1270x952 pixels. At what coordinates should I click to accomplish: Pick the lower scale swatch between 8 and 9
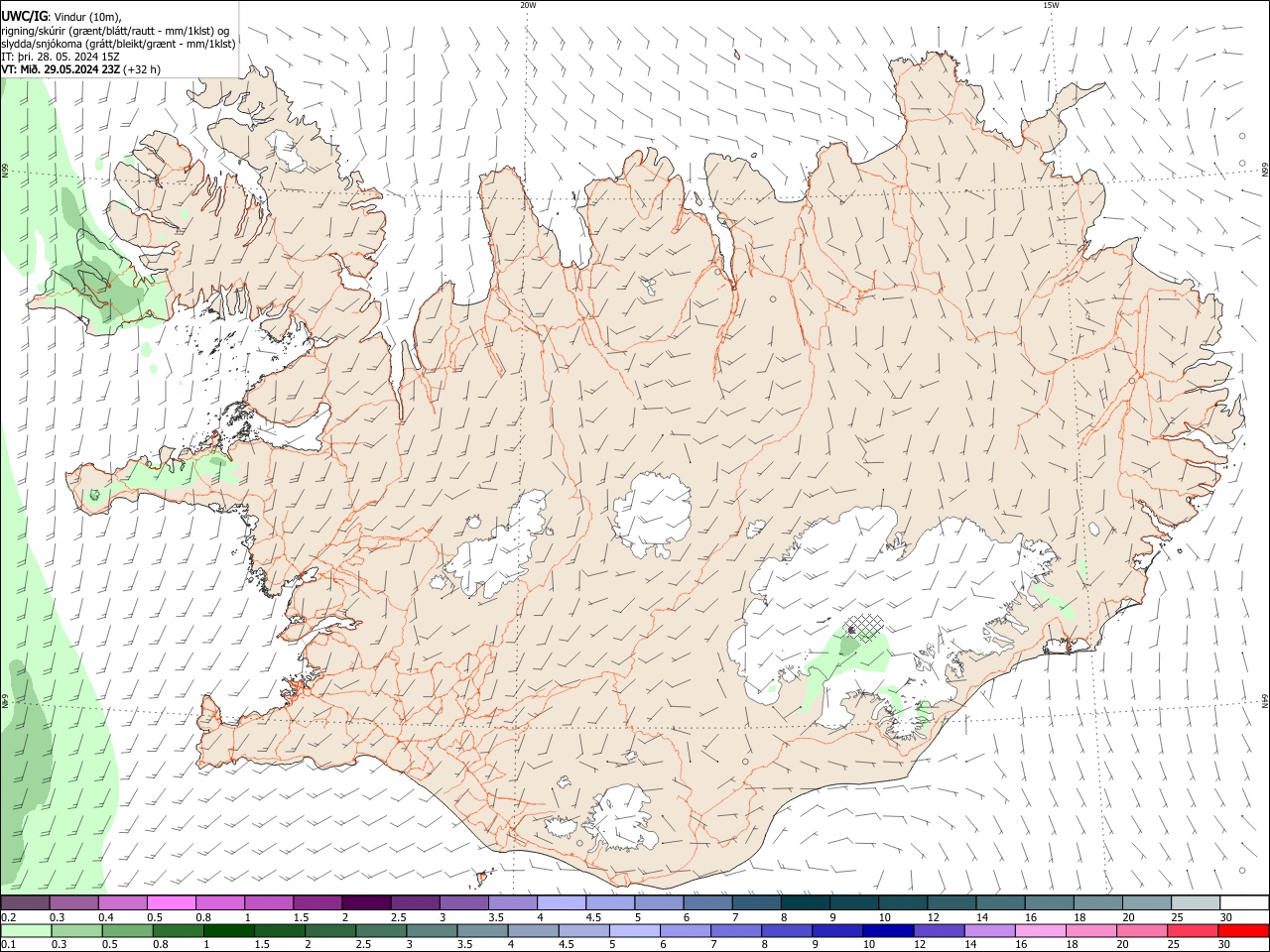(x=787, y=930)
